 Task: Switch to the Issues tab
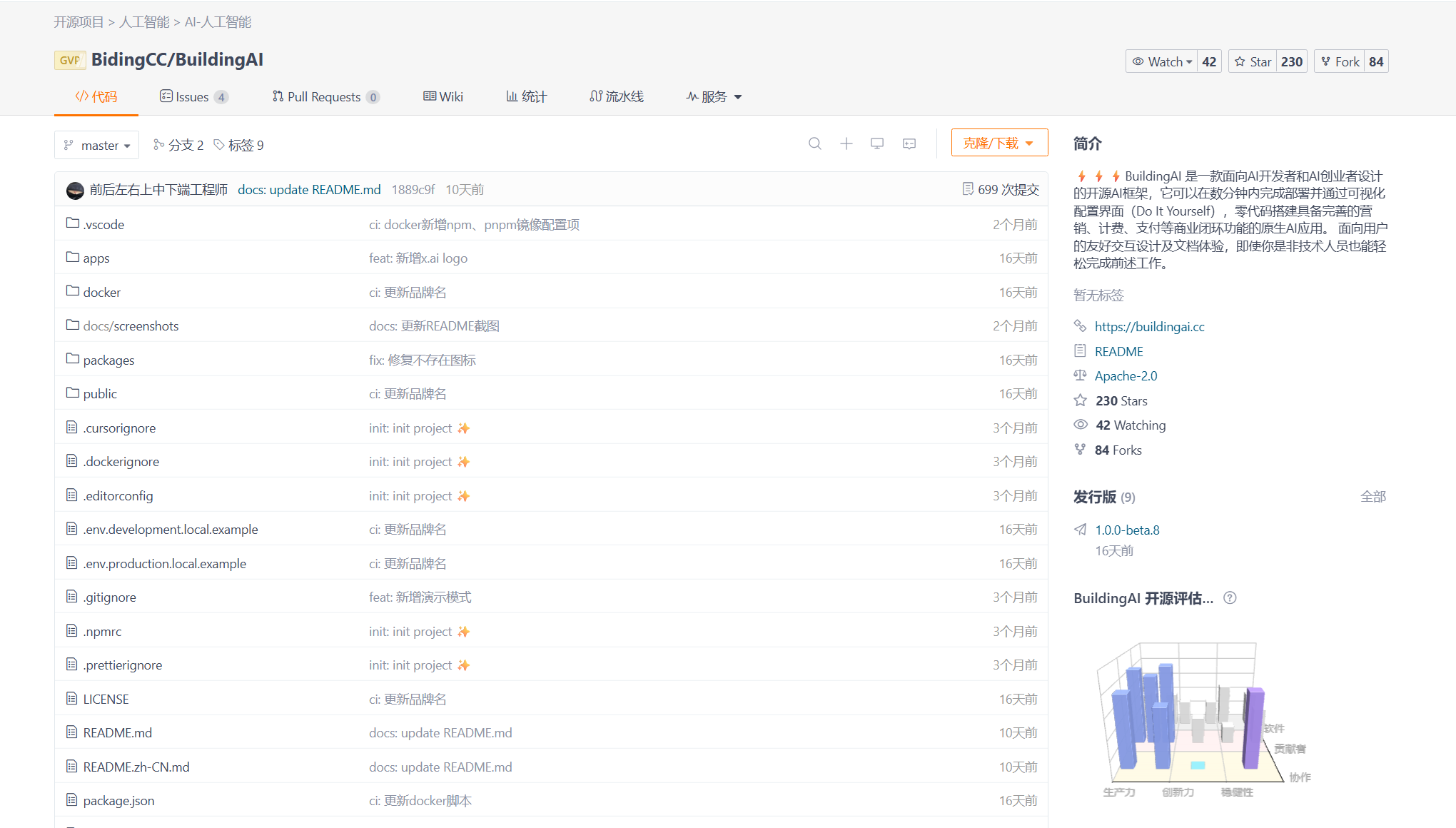[188, 96]
